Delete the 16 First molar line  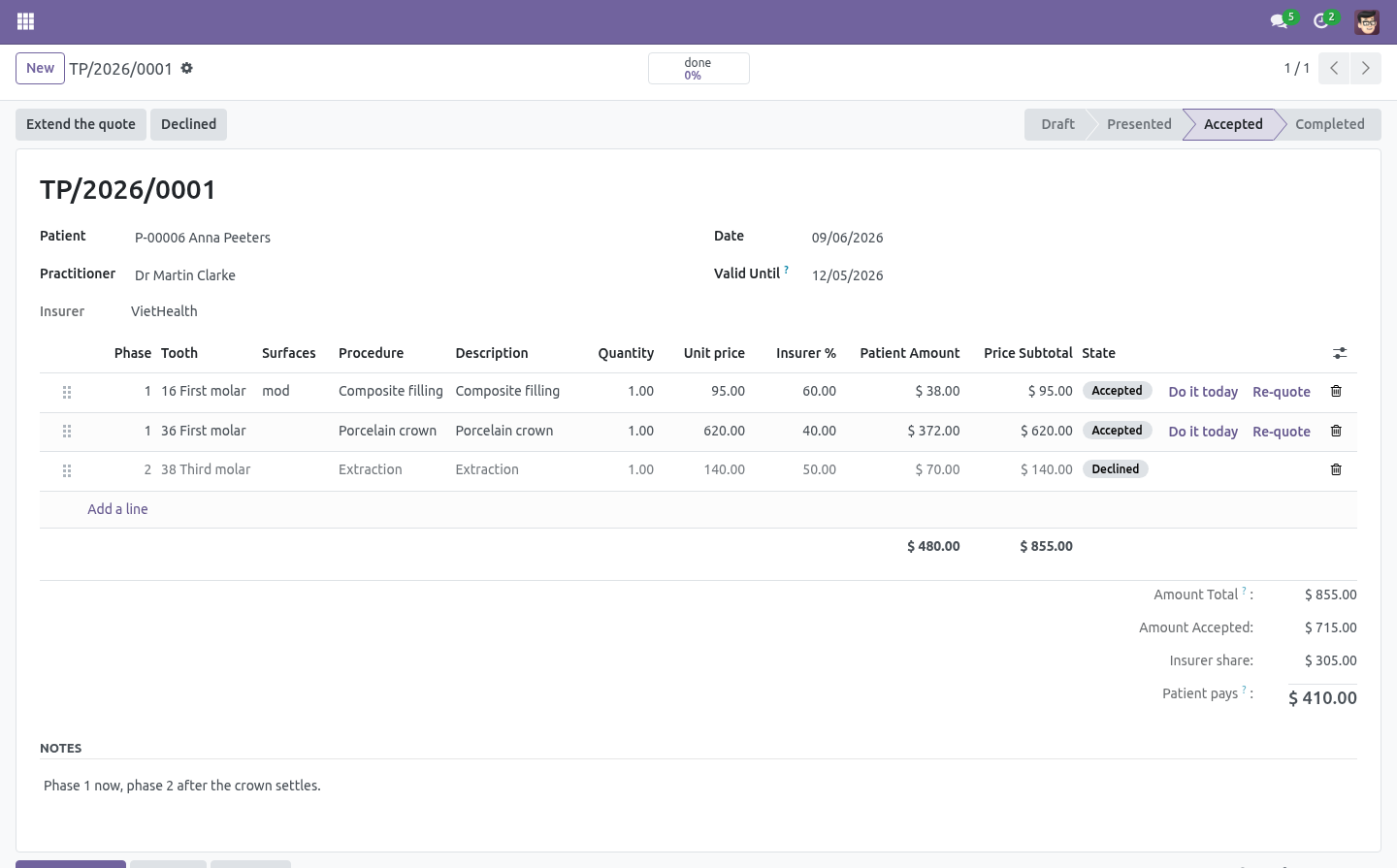pos(1336,391)
